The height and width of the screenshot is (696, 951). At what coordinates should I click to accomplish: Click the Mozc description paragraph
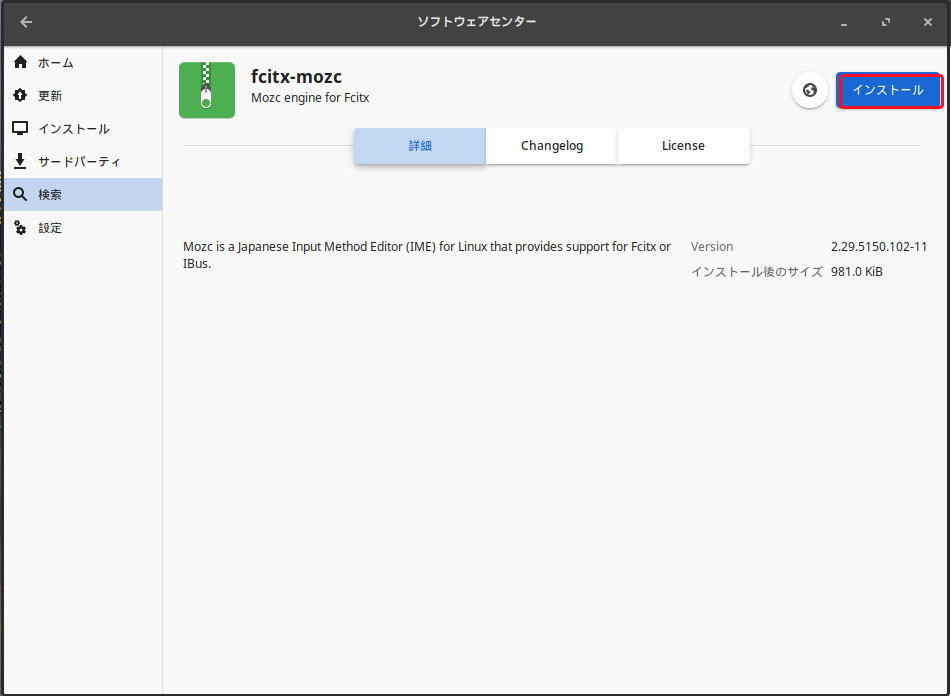click(x=427, y=255)
